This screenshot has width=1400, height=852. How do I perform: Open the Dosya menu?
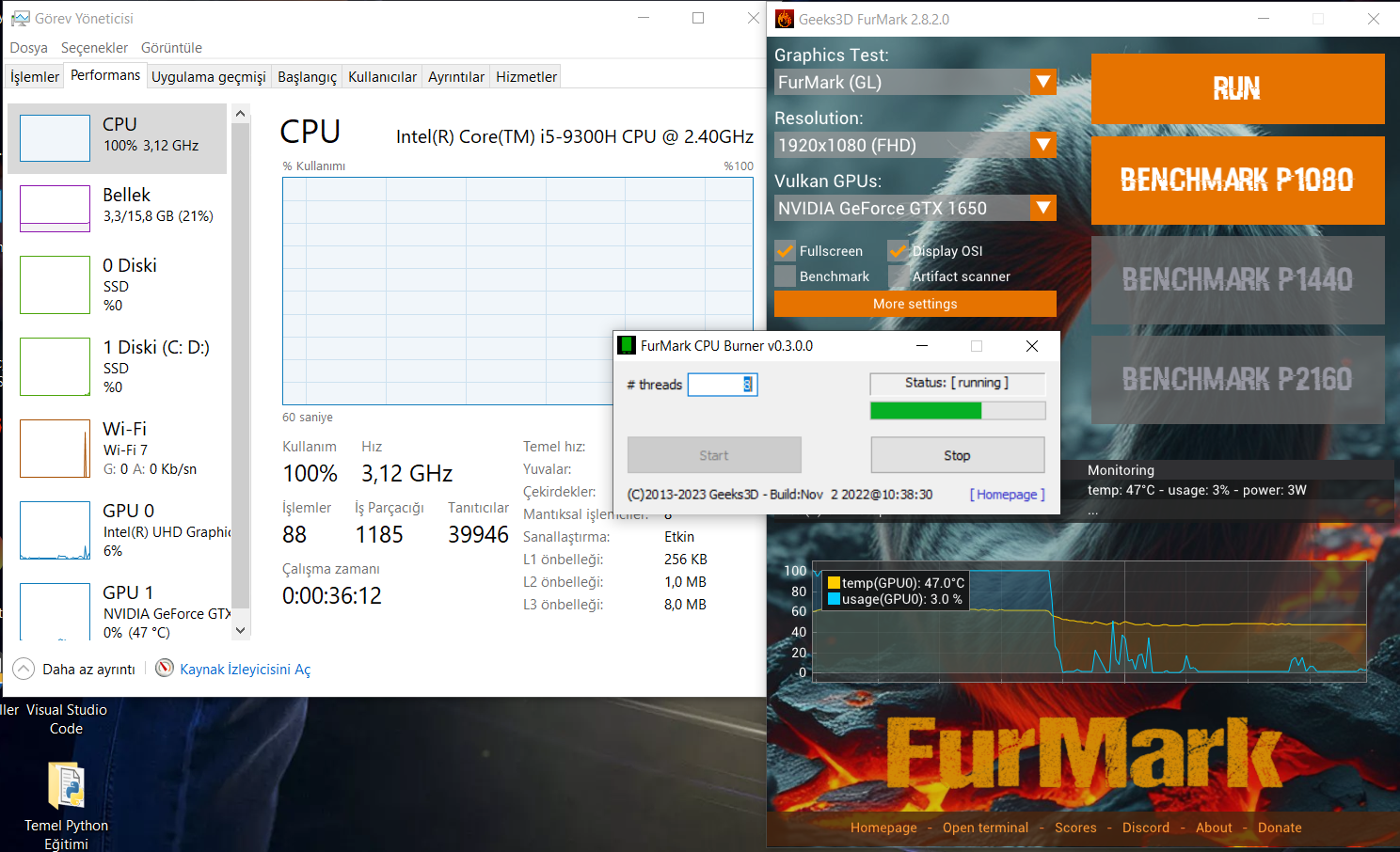[x=28, y=48]
